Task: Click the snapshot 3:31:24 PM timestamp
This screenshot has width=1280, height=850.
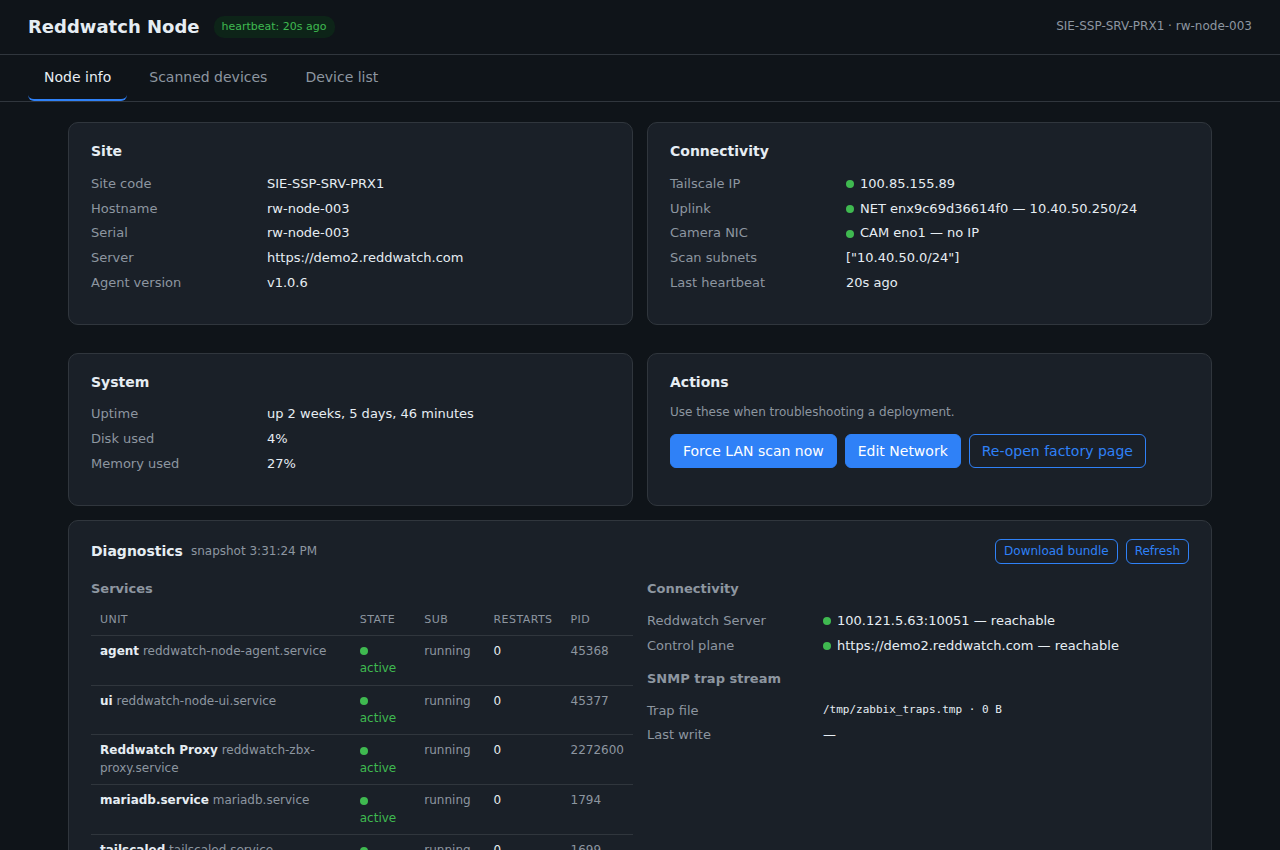Action: point(254,551)
